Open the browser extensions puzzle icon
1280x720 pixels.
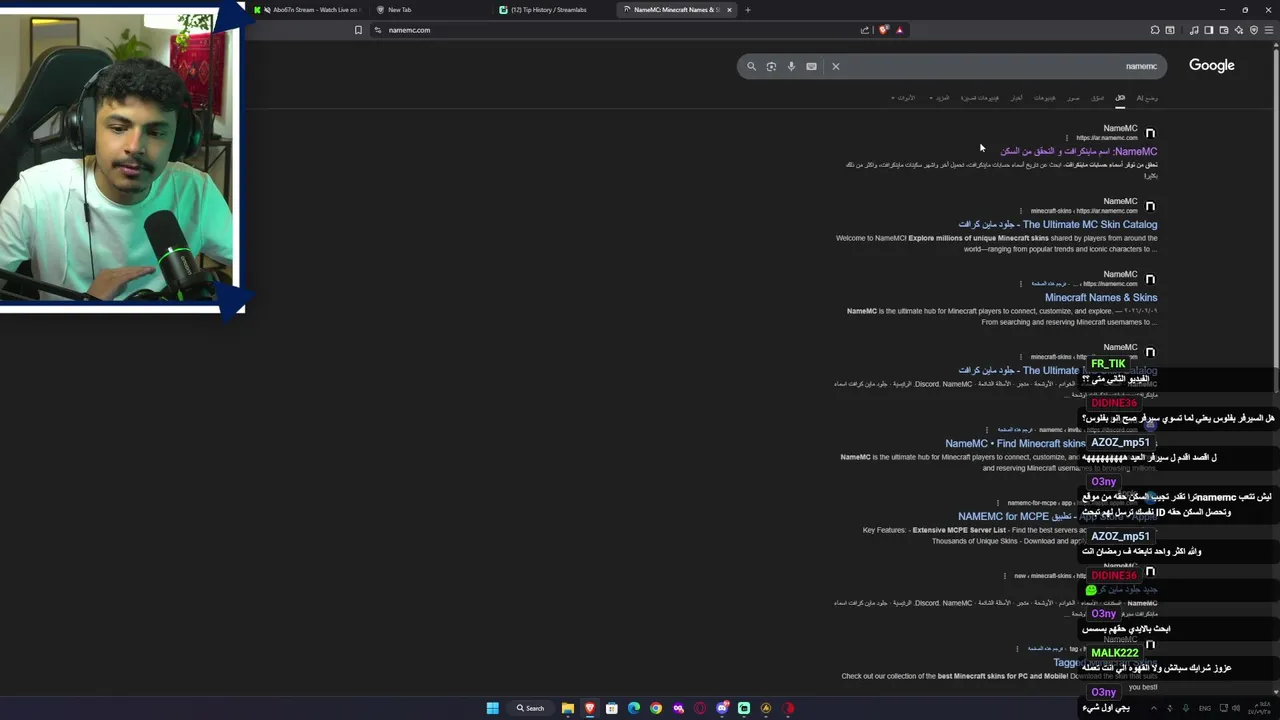click(x=1155, y=30)
